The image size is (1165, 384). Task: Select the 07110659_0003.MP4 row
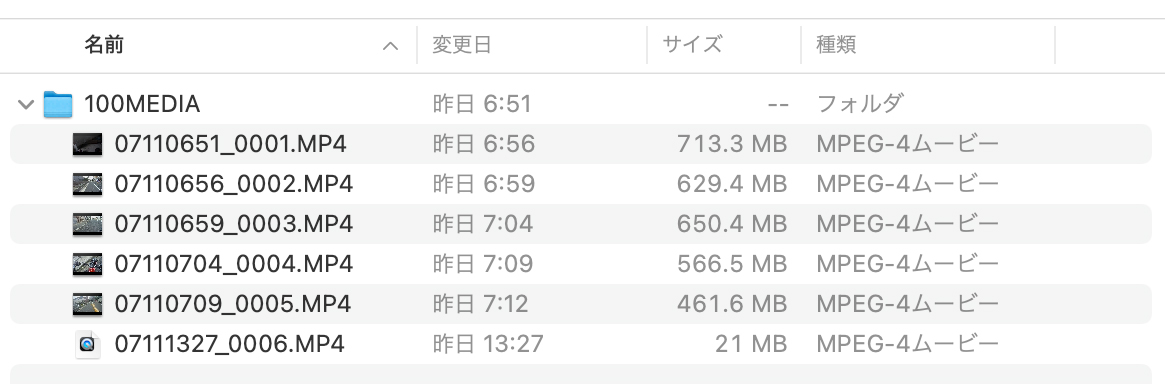pyautogui.click(x=581, y=224)
